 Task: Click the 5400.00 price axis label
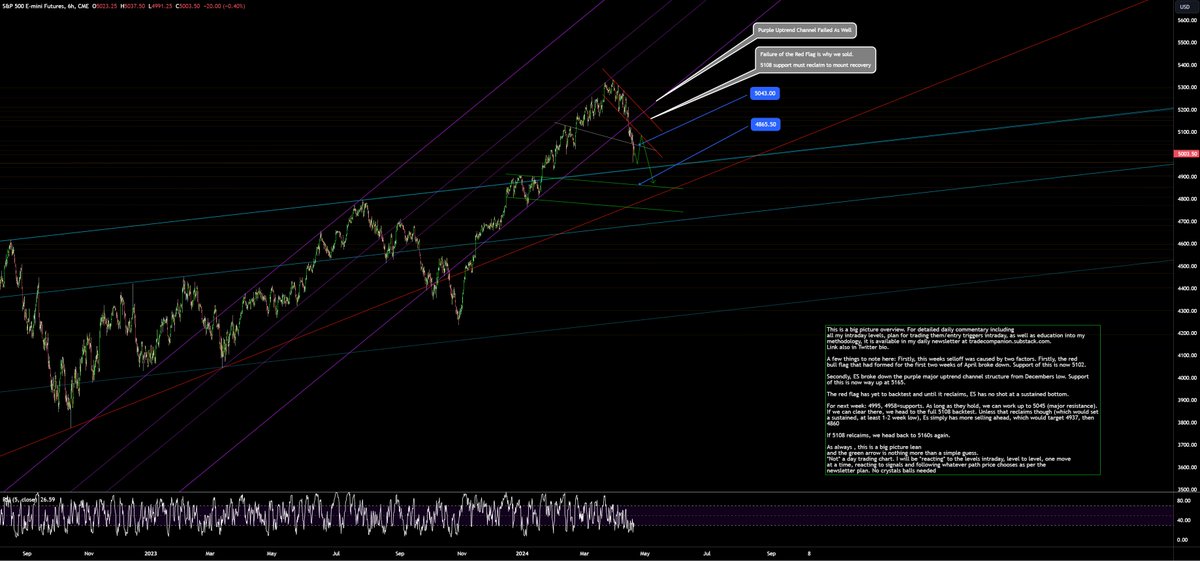(1186, 65)
